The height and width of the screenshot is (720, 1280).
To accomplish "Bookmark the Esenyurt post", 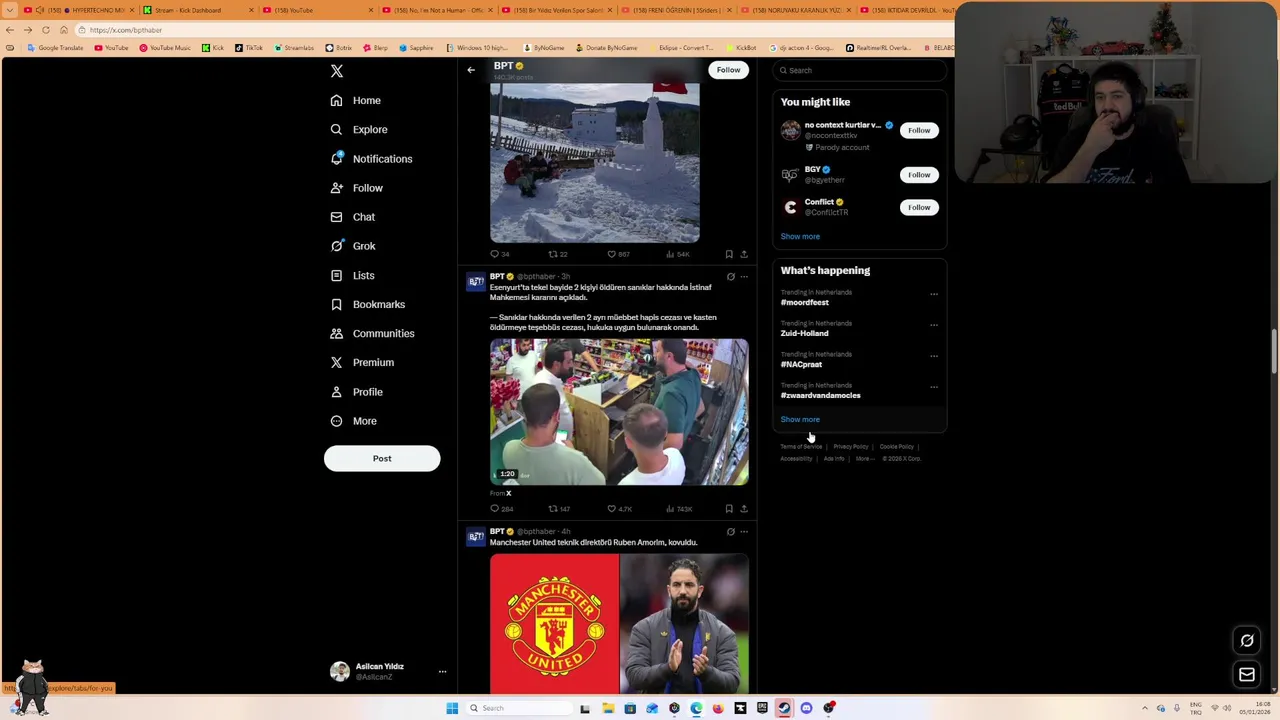I will point(729,509).
